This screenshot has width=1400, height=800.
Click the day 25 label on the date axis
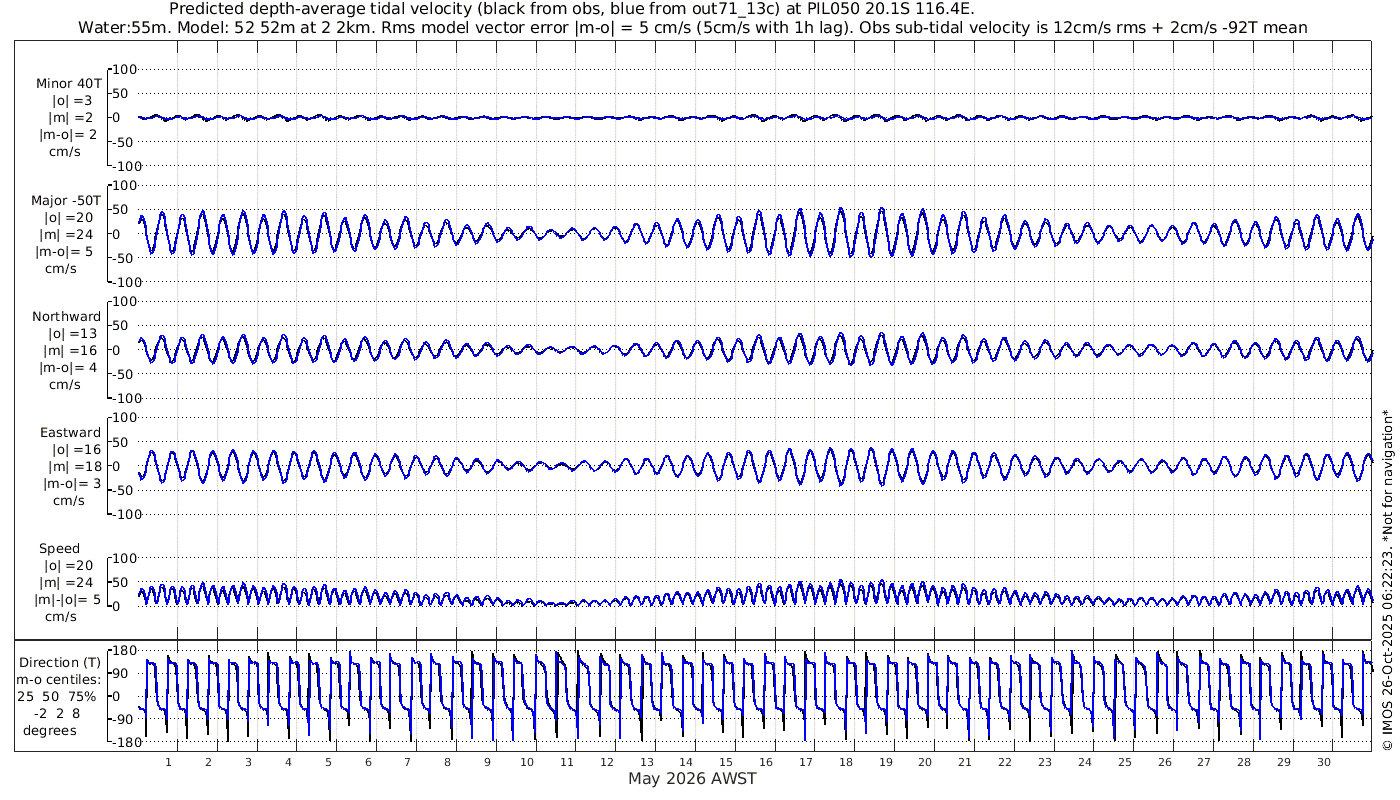tap(1125, 762)
